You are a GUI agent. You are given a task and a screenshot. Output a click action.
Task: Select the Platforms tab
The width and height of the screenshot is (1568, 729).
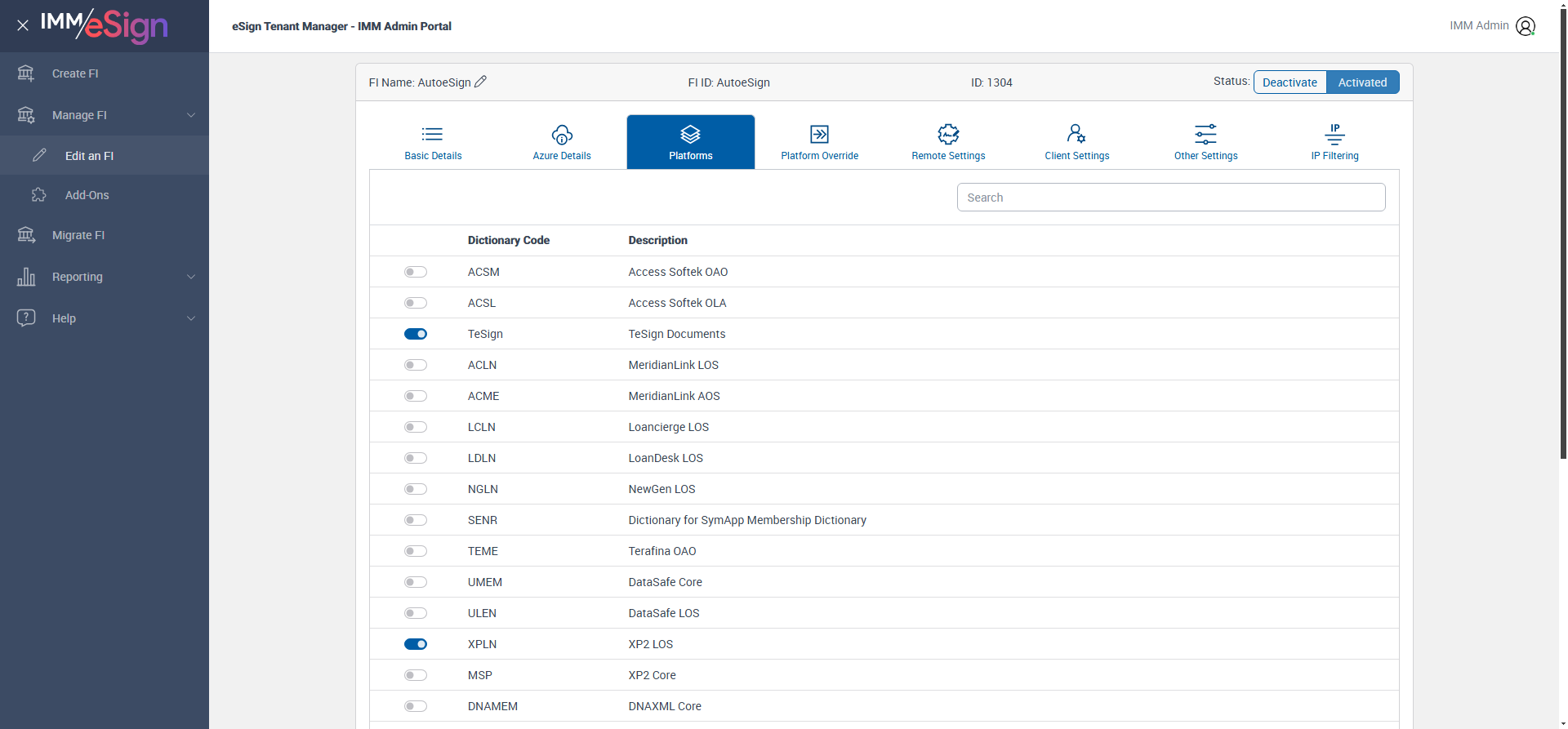691,142
